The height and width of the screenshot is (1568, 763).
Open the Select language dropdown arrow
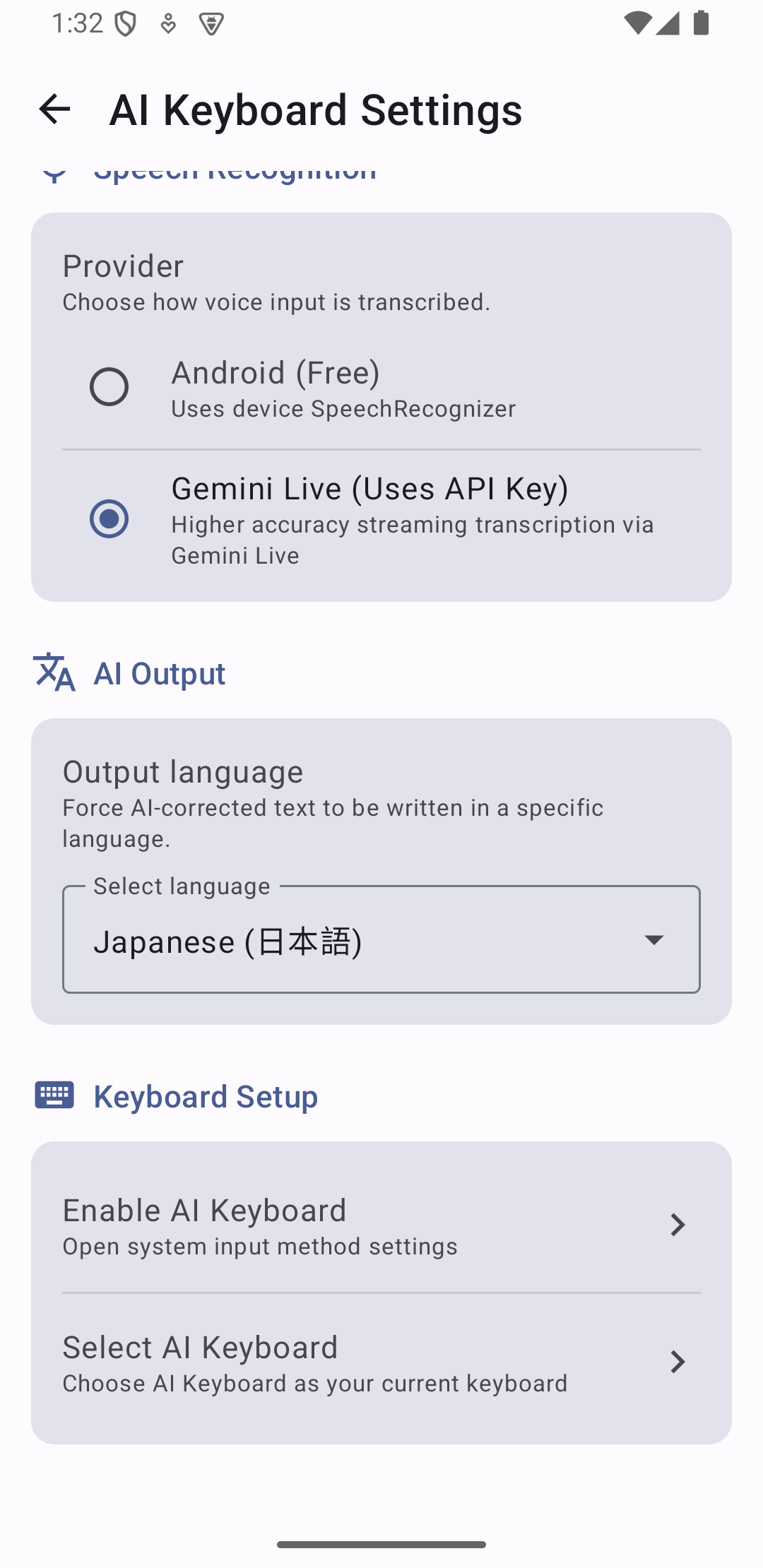pyautogui.click(x=654, y=940)
